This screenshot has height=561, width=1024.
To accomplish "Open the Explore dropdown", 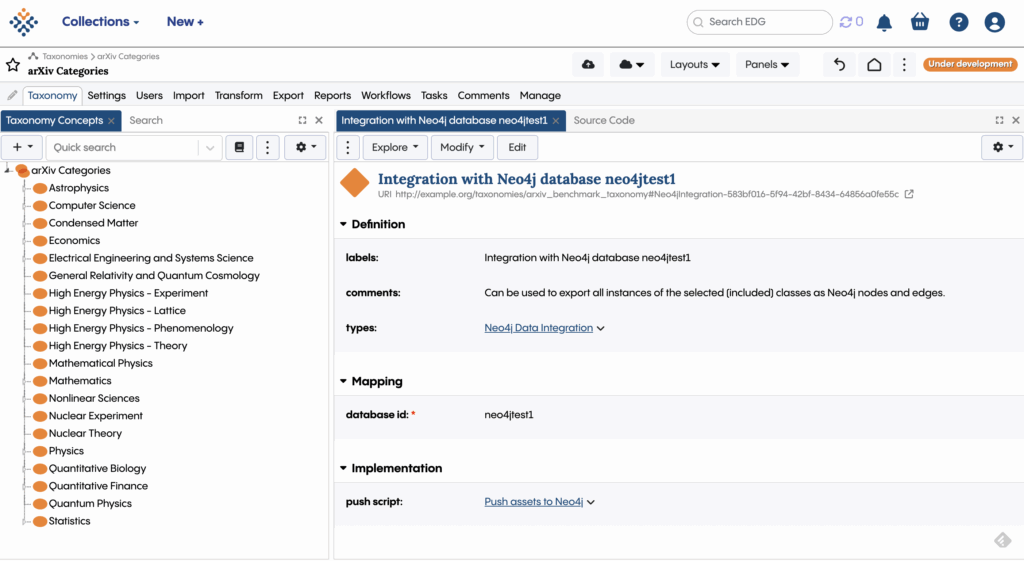I will coord(394,148).
